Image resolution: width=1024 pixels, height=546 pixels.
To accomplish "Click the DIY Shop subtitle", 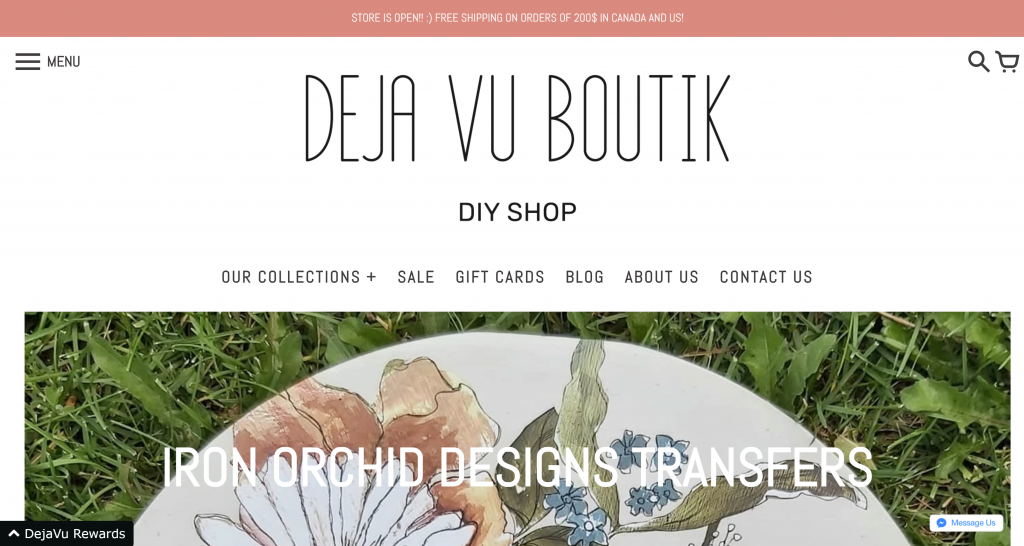I will point(517,212).
